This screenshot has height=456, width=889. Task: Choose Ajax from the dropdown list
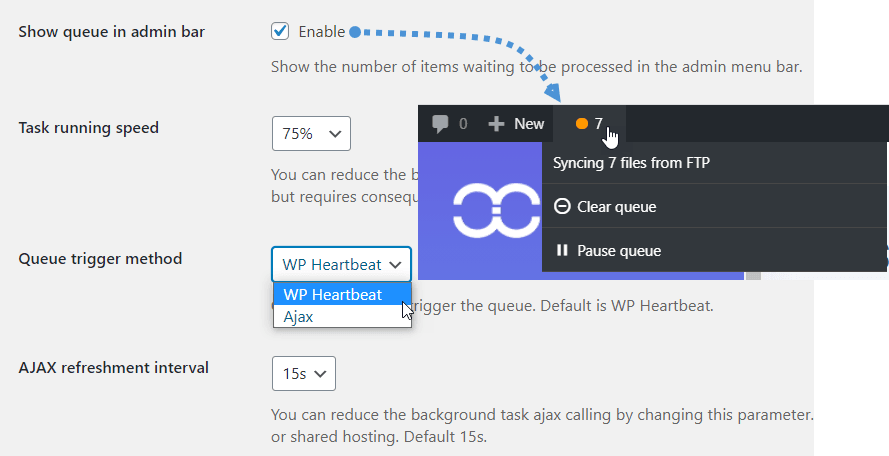[298, 316]
